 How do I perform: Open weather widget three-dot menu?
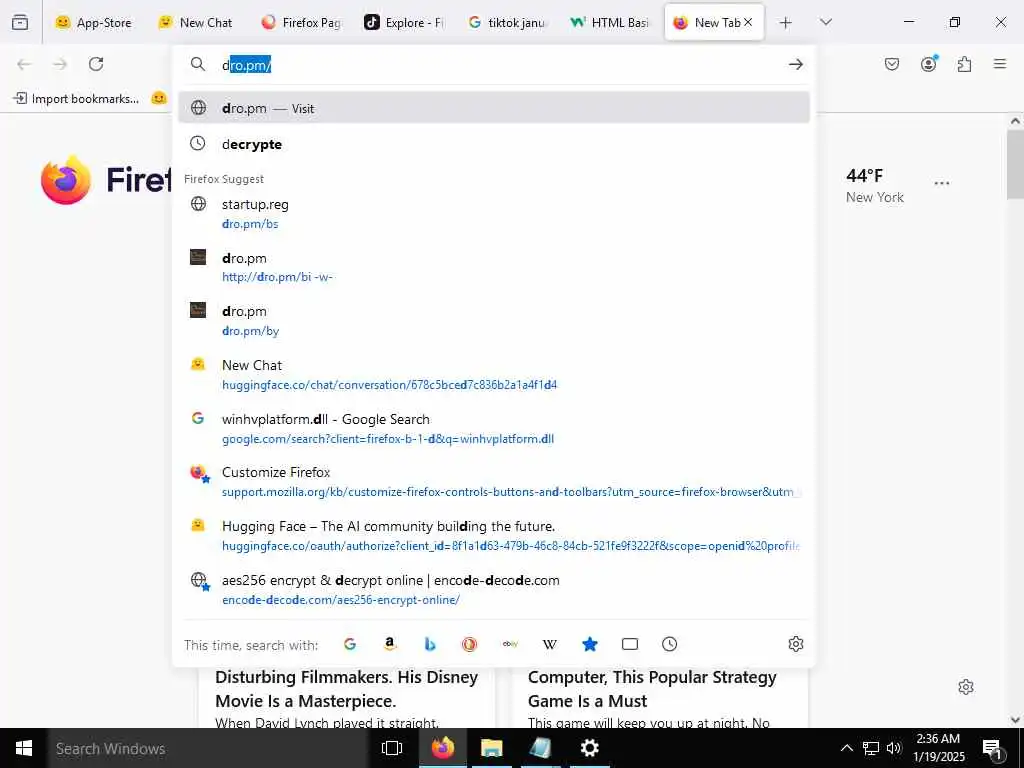(x=942, y=184)
